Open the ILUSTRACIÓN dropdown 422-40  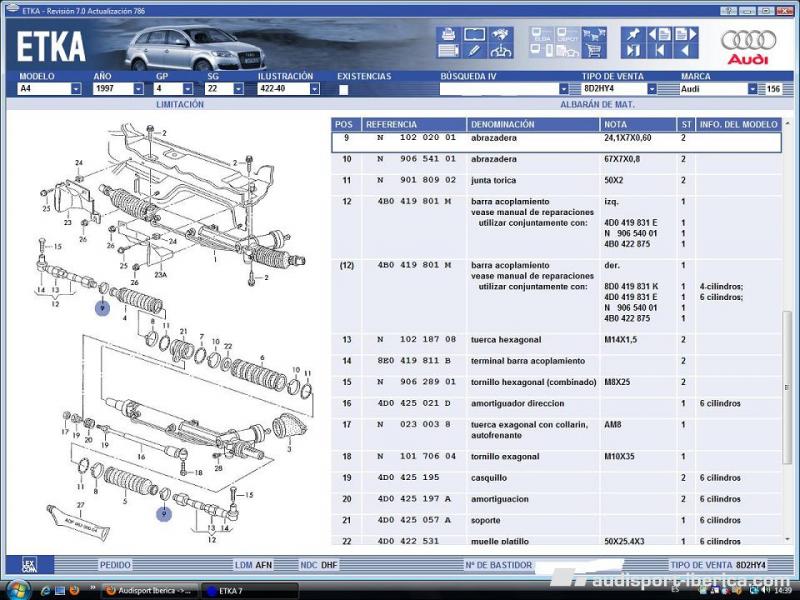coord(289,89)
